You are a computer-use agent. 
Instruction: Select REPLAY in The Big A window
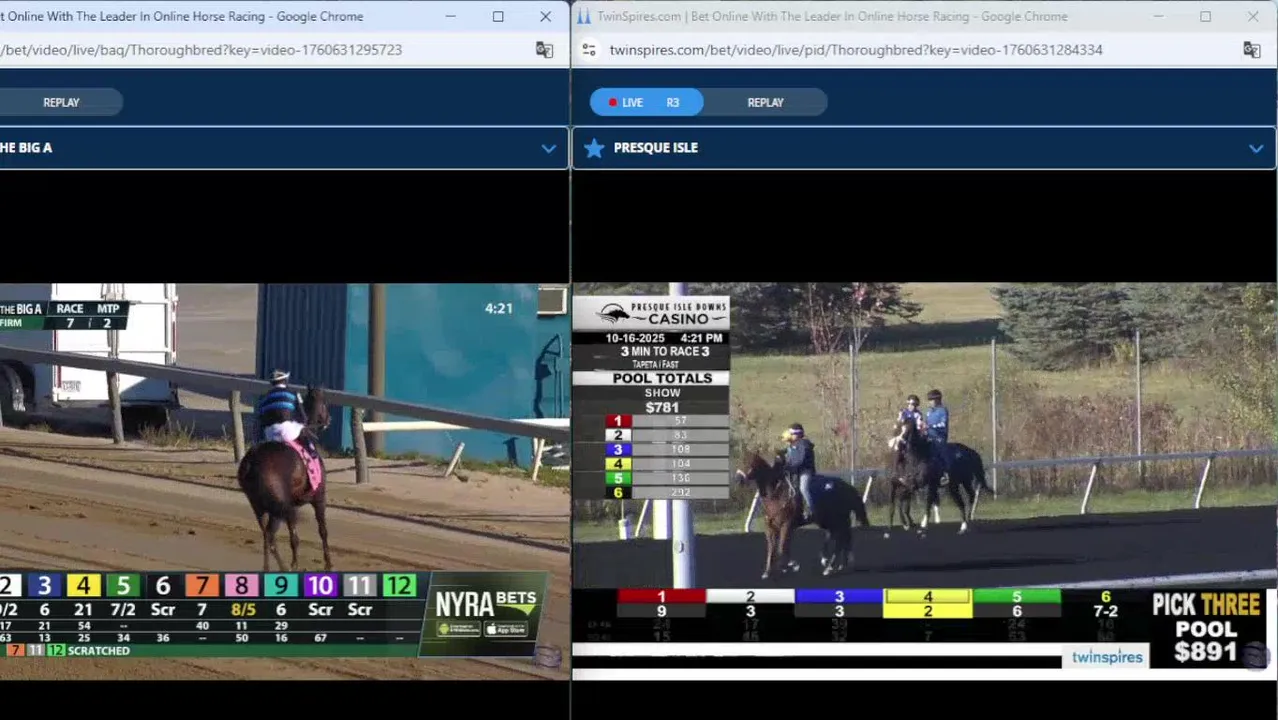[61, 102]
